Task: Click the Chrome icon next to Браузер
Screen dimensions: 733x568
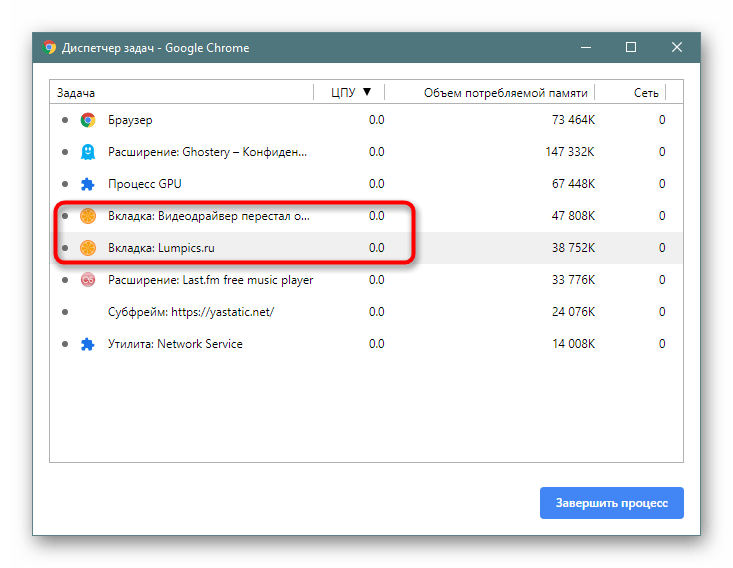Action: 88,120
